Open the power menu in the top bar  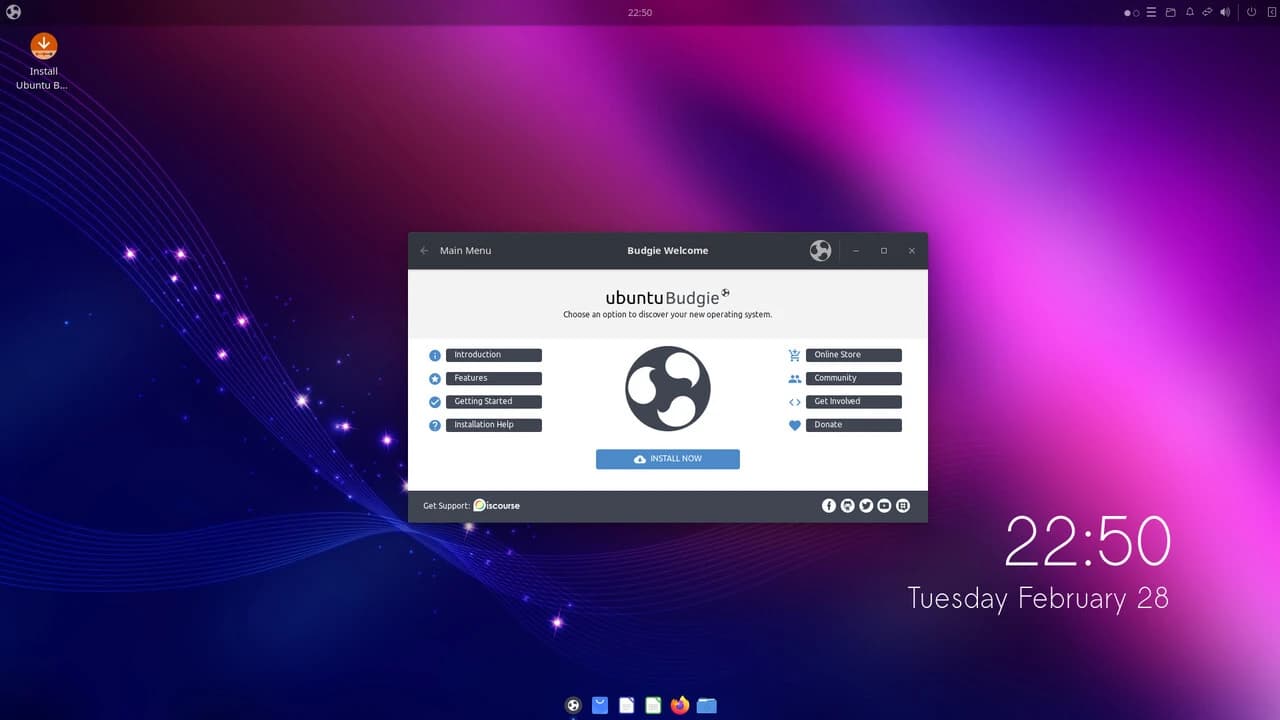(1251, 12)
